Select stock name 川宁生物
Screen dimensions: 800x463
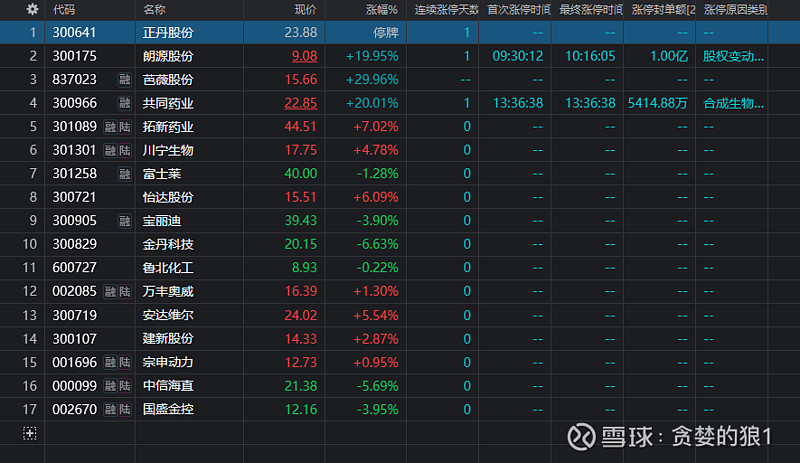click(x=168, y=150)
